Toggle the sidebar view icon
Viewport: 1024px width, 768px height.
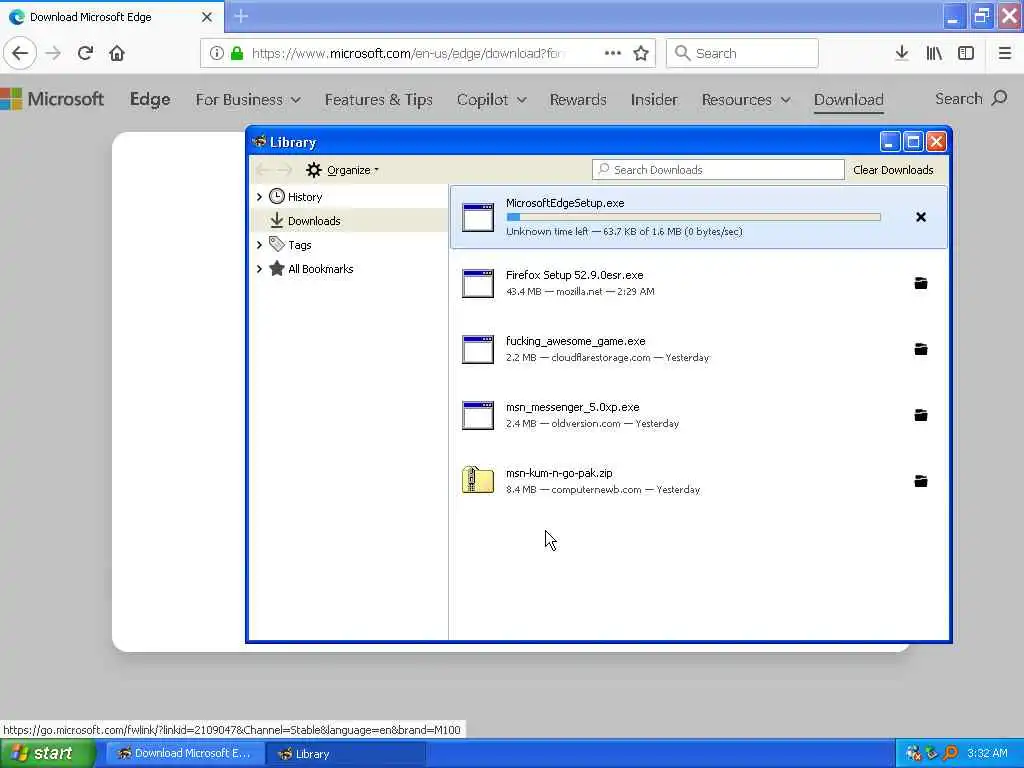966,53
